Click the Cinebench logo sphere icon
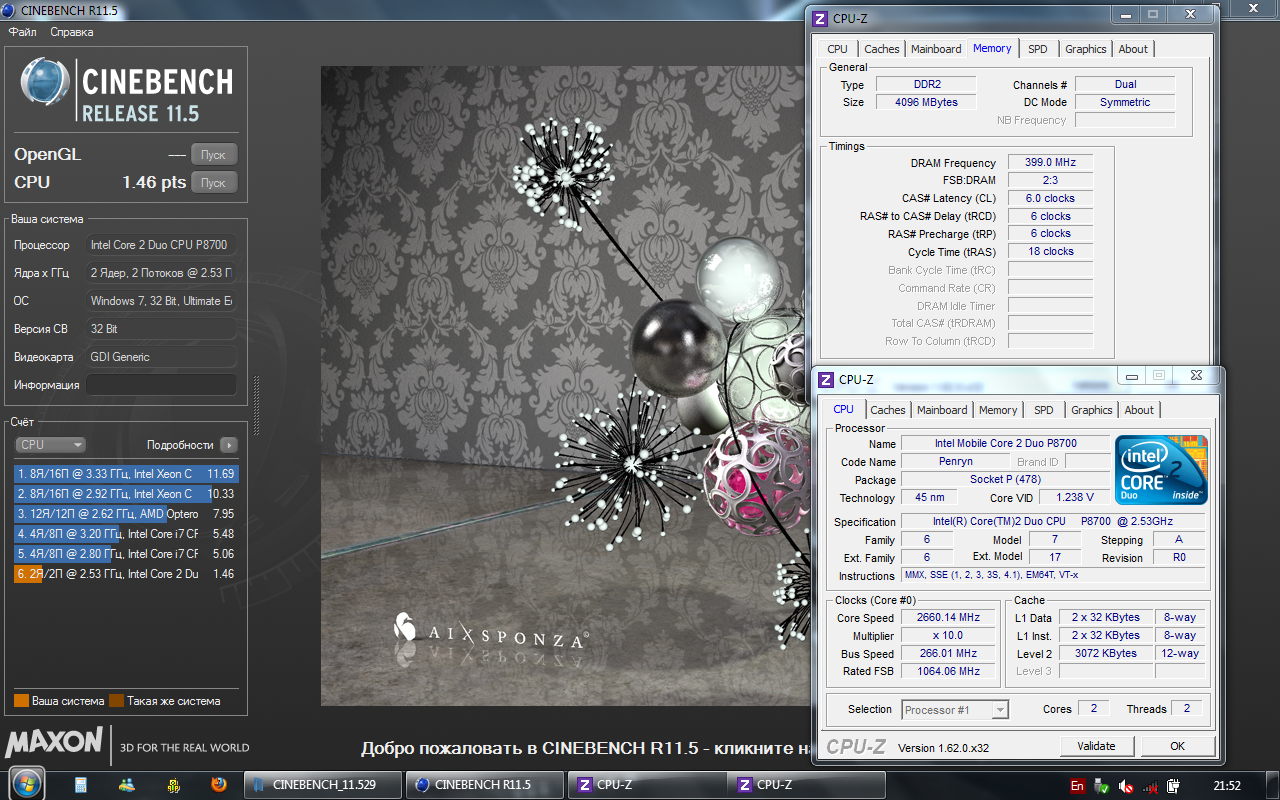This screenshot has width=1280, height=800. [x=45, y=82]
